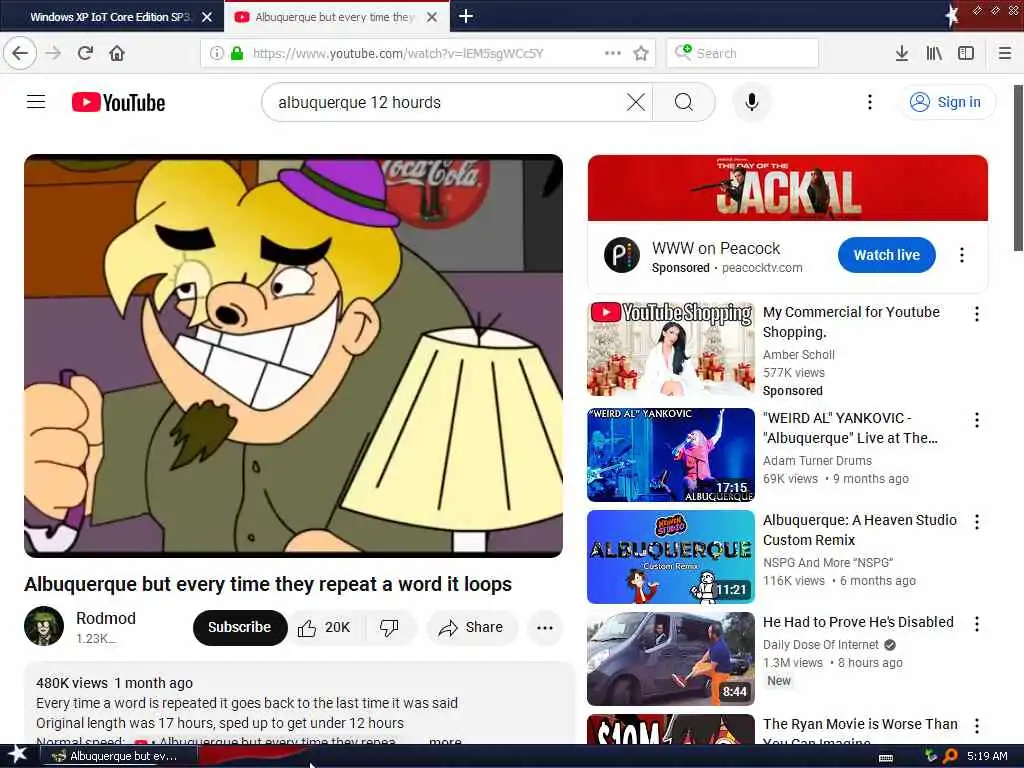
Task: Expand the description with ...more
Action: [445, 741]
